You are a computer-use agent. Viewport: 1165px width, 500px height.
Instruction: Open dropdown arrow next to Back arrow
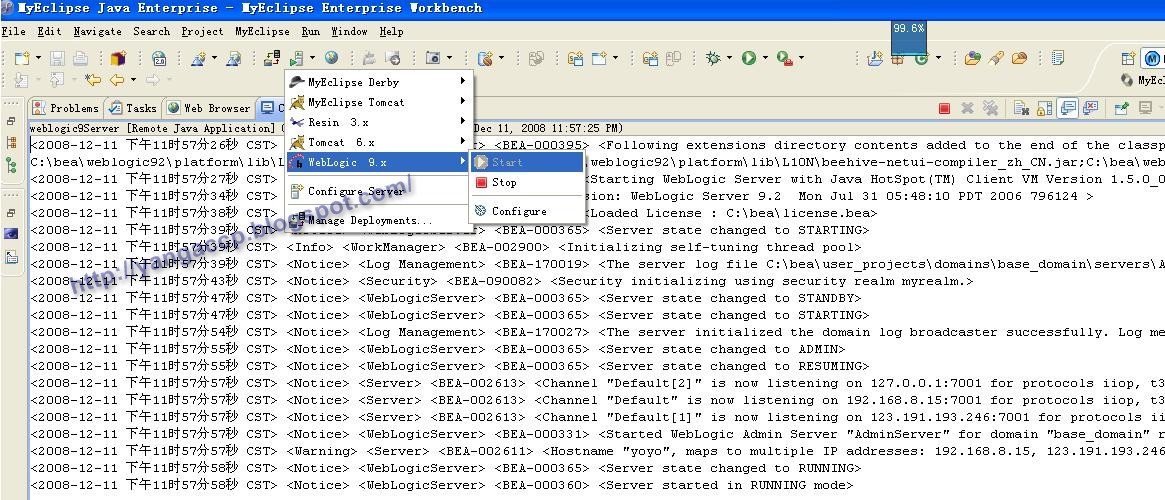click(133, 79)
